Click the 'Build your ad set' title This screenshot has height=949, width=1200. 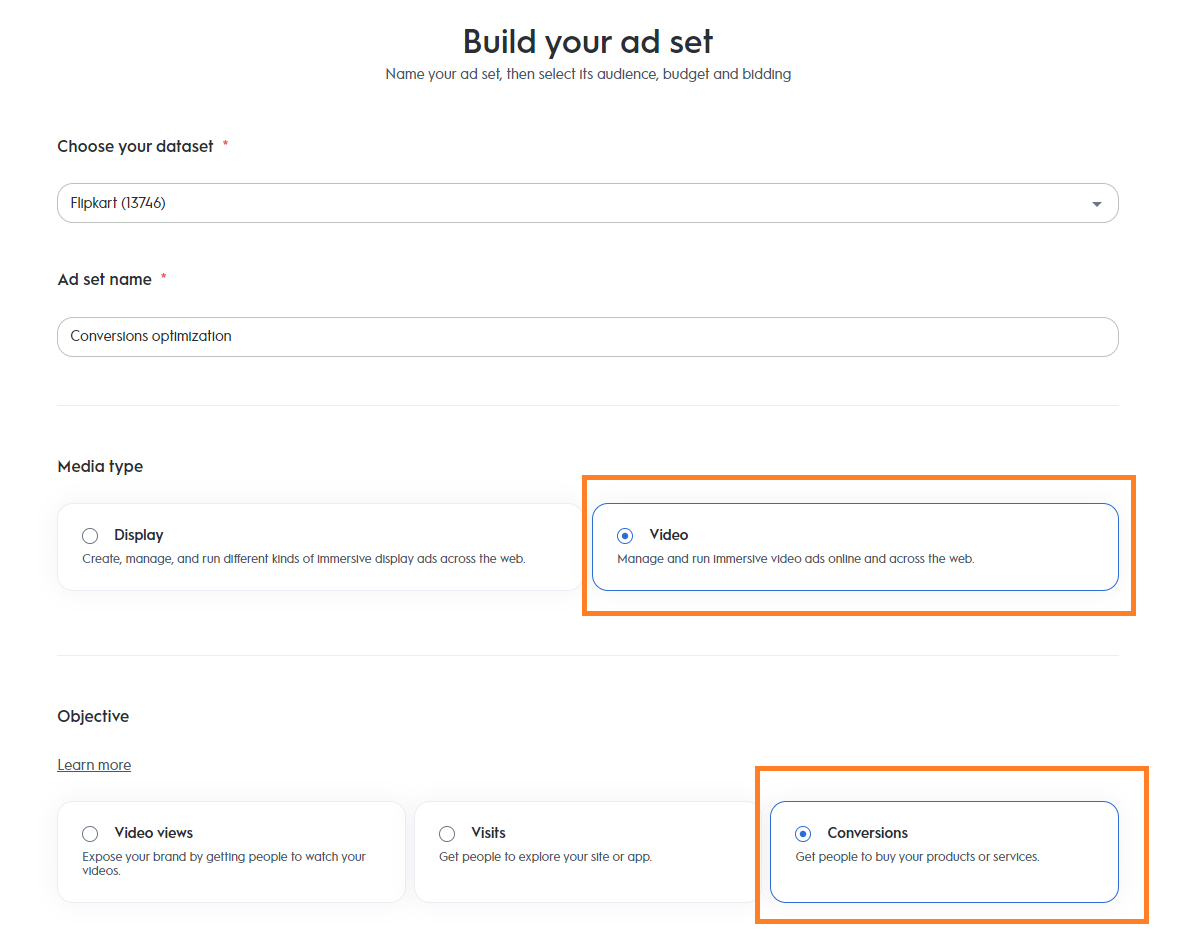coord(588,42)
